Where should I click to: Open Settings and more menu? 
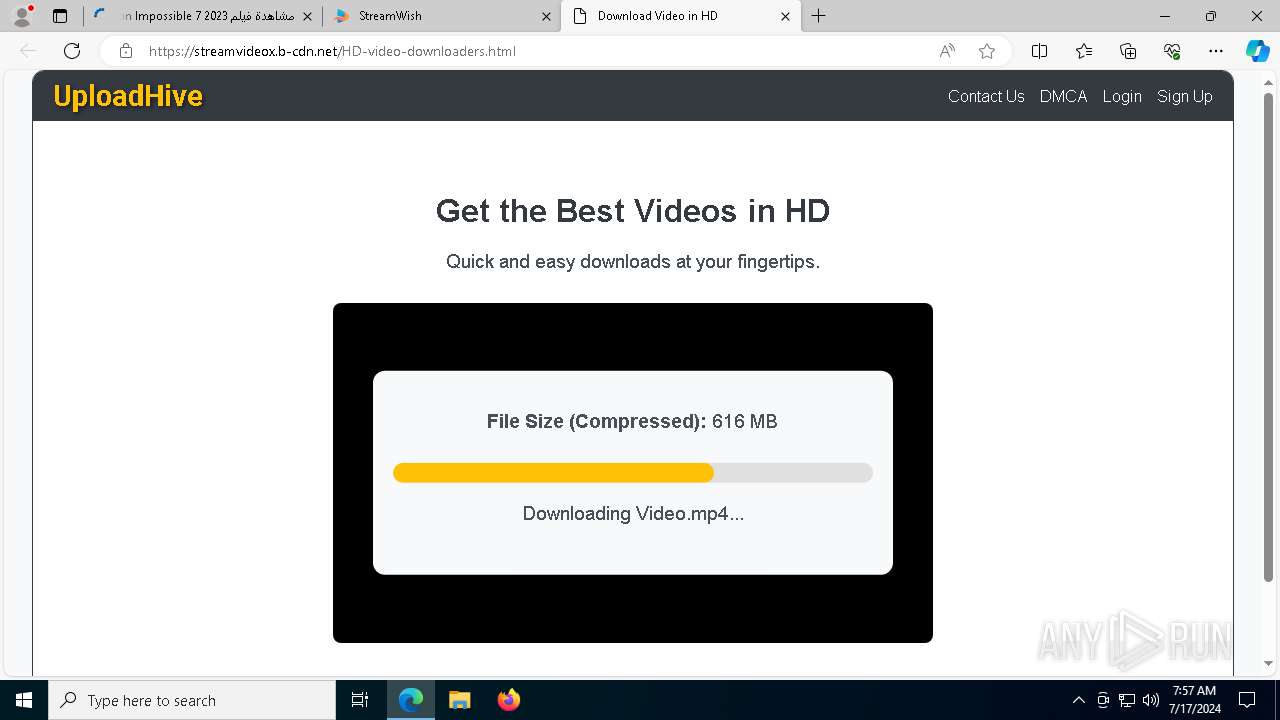pos(1216,51)
